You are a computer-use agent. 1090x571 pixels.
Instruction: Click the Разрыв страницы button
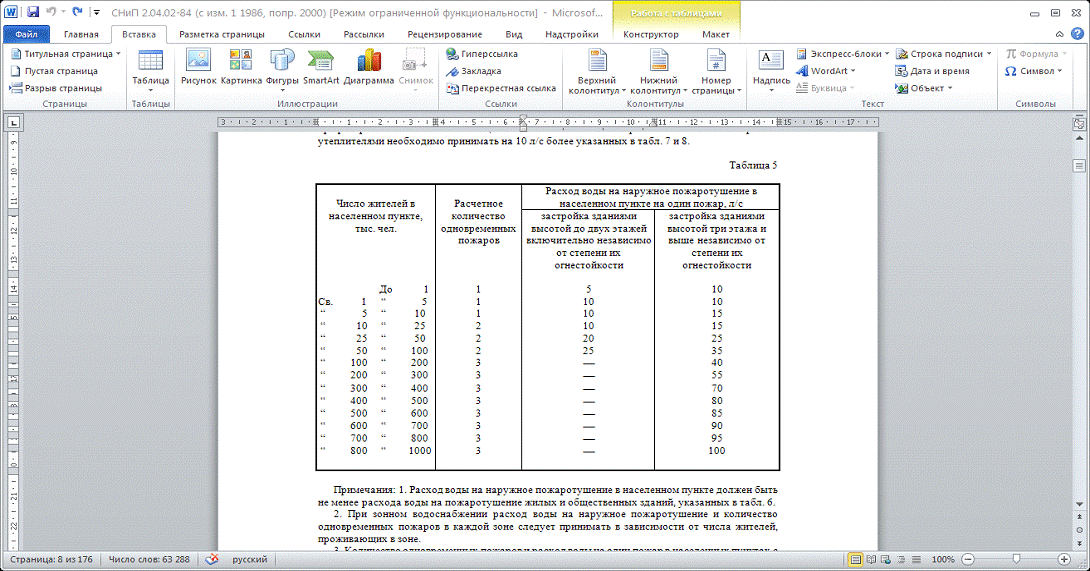click(x=56, y=88)
